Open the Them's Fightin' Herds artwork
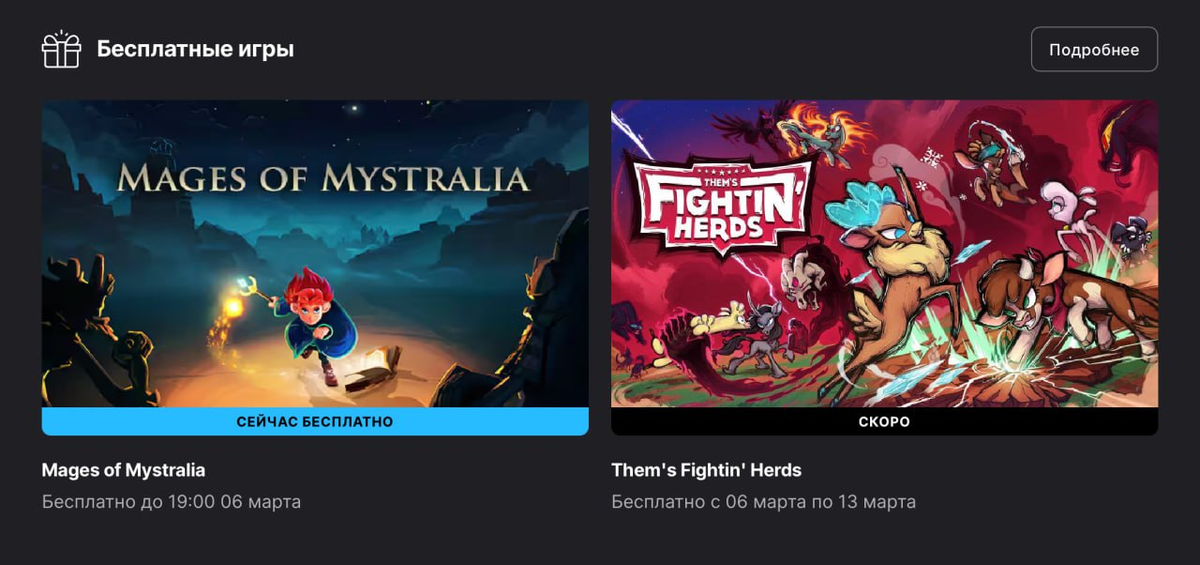This screenshot has width=1200, height=565. pyautogui.click(x=884, y=253)
